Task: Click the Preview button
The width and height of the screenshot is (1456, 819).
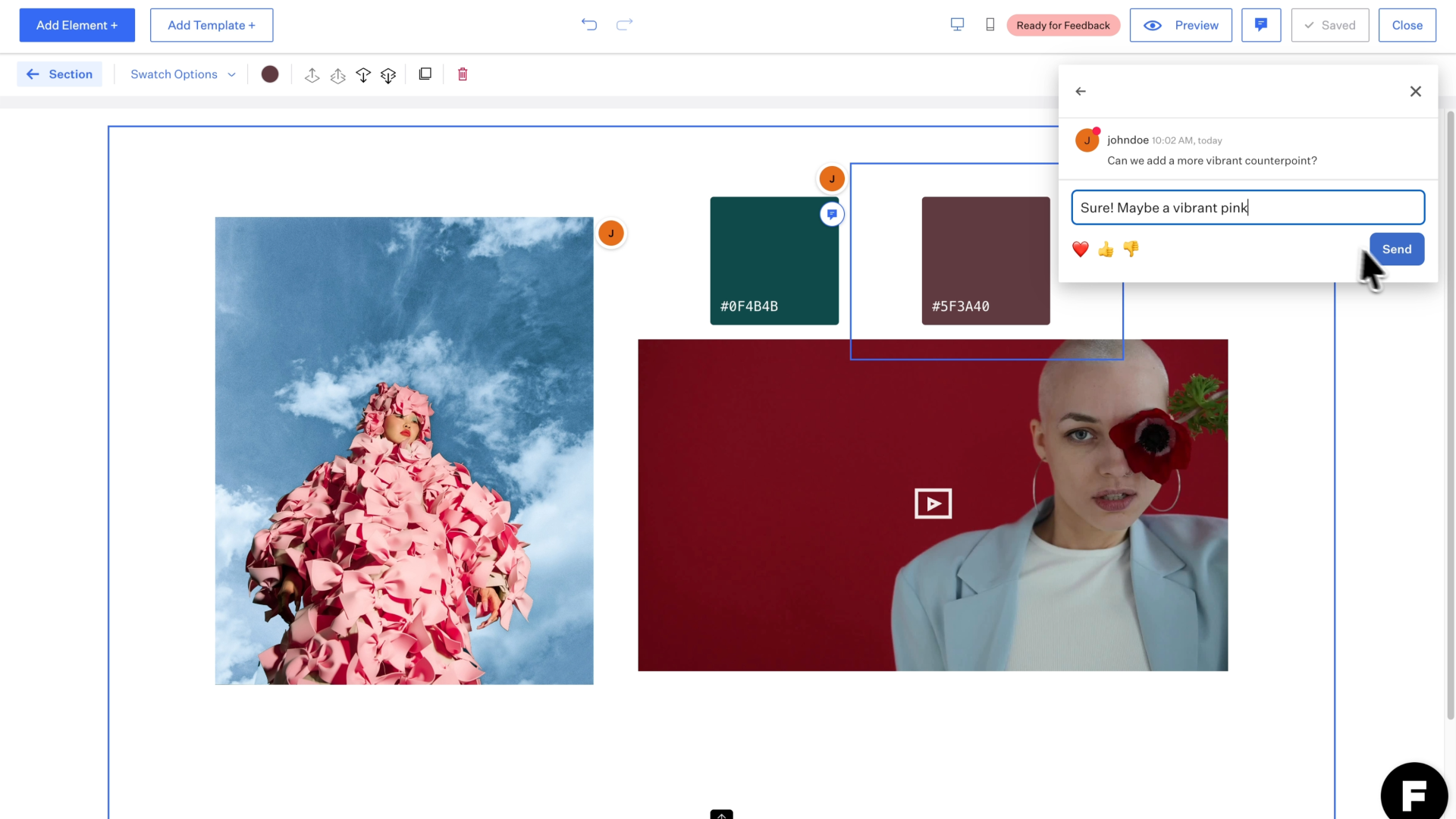Action: [1181, 25]
